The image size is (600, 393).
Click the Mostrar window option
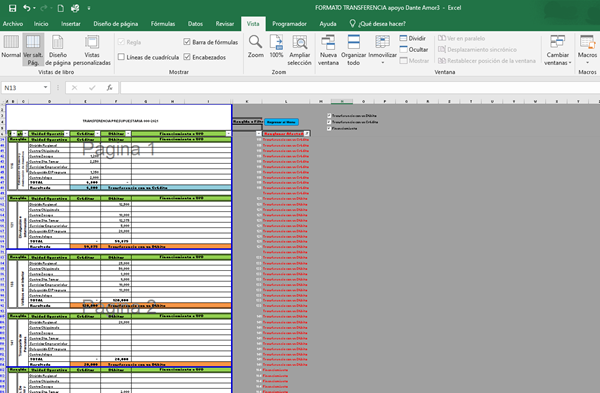pos(414,60)
